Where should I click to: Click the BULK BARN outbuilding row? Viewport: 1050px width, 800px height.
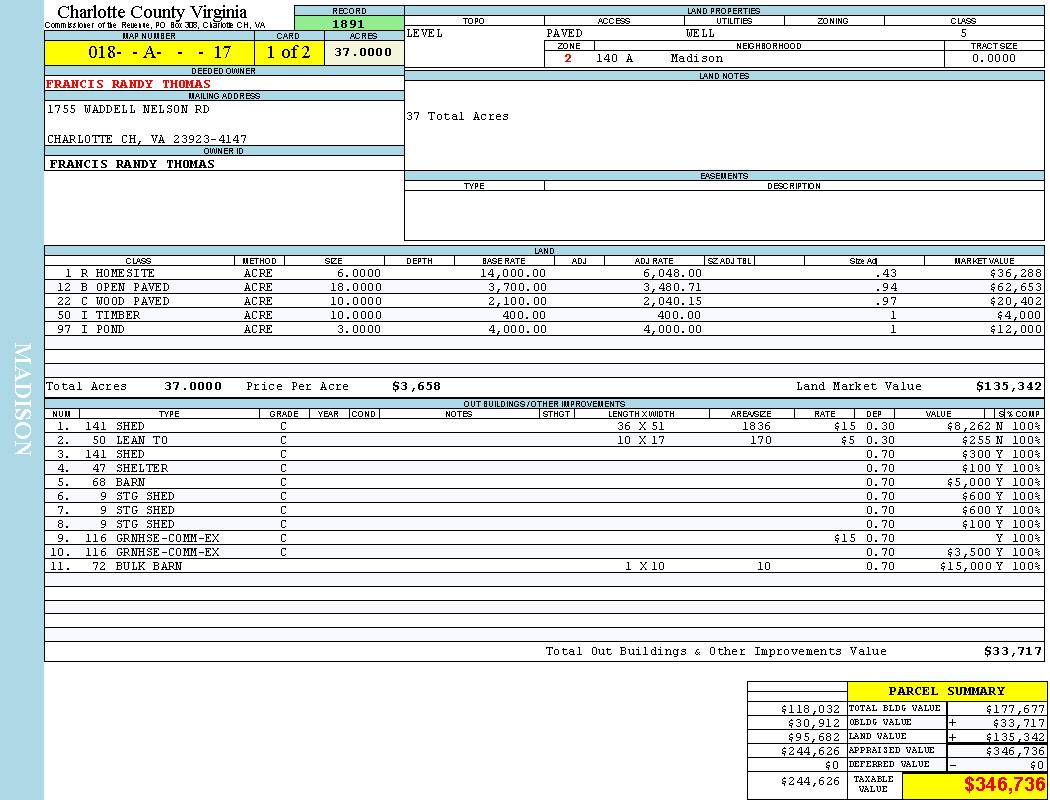pyautogui.click(x=149, y=566)
